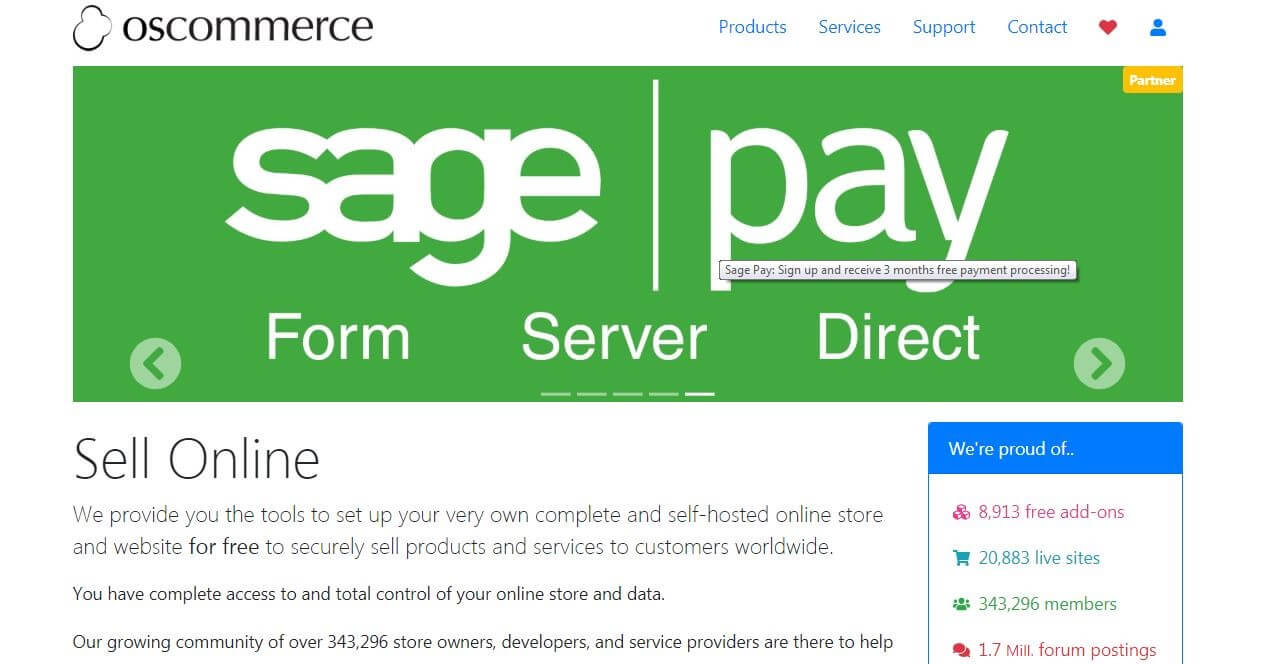The height and width of the screenshot is (664, 1280).
Task: Click the free add-ons cubes icon
Action: pos(962,513)
